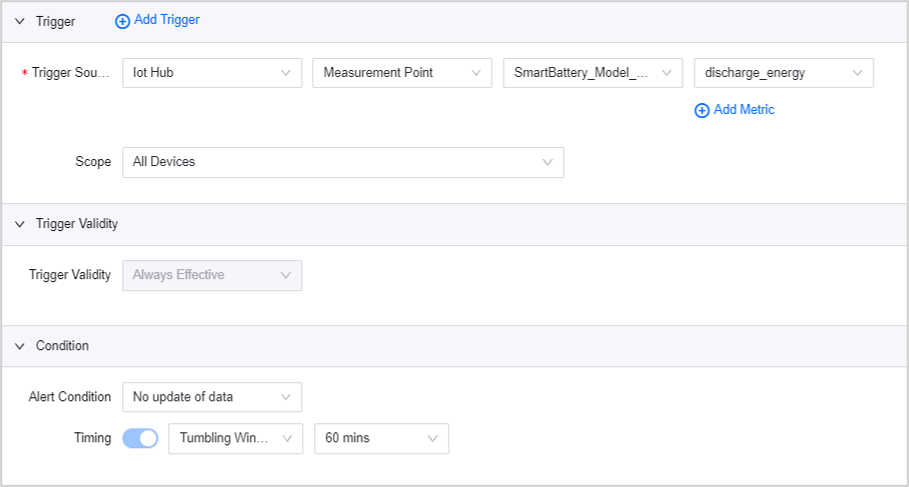Open the Iot Hub trigger source dropdown
The image size is (909, 487).
coord(211,73)
